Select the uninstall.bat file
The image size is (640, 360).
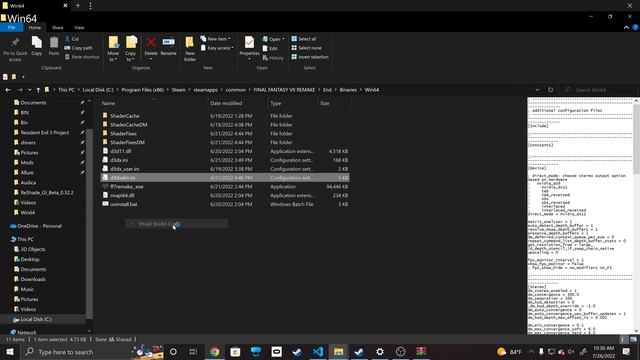[124, 204]
